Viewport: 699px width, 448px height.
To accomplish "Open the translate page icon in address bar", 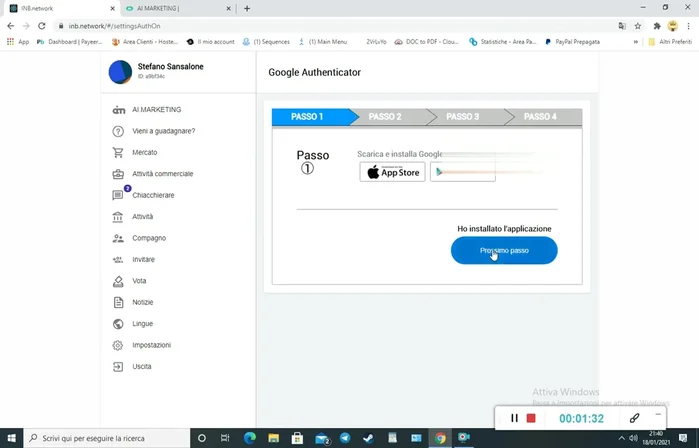I will [622, 26].
